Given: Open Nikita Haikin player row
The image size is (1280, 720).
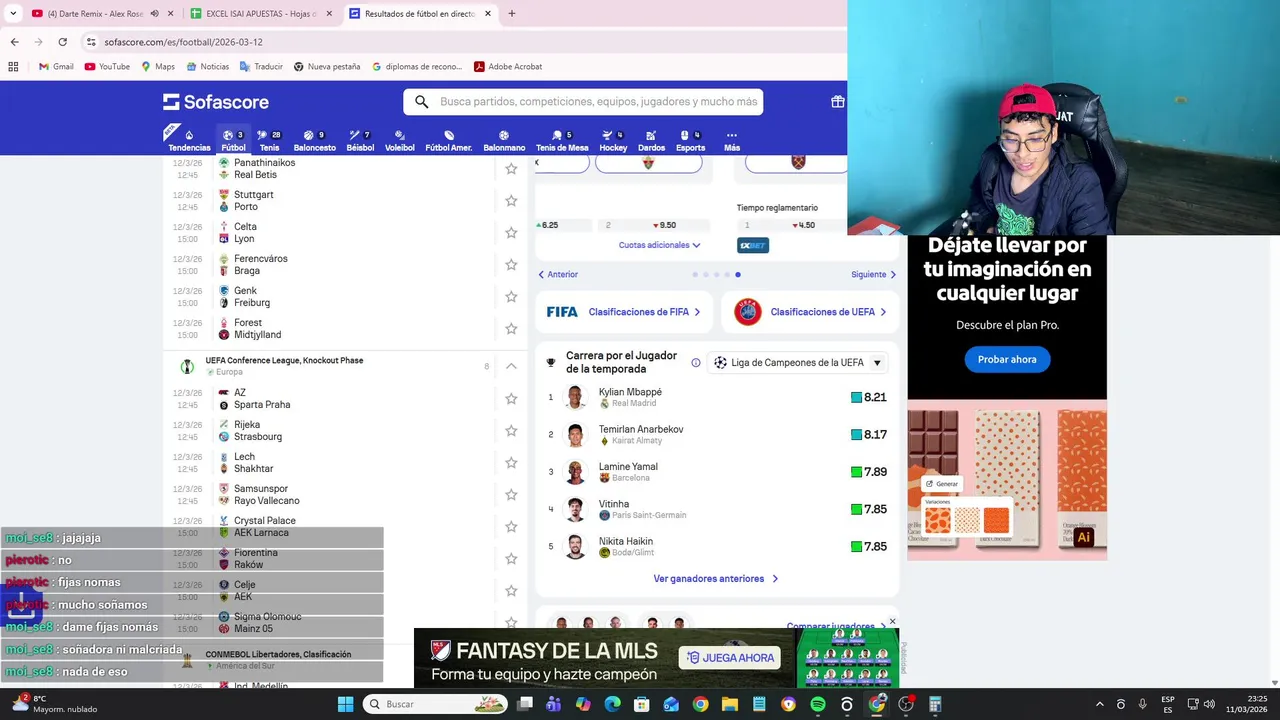Looking at the screenshot, I should click(717, 547).
